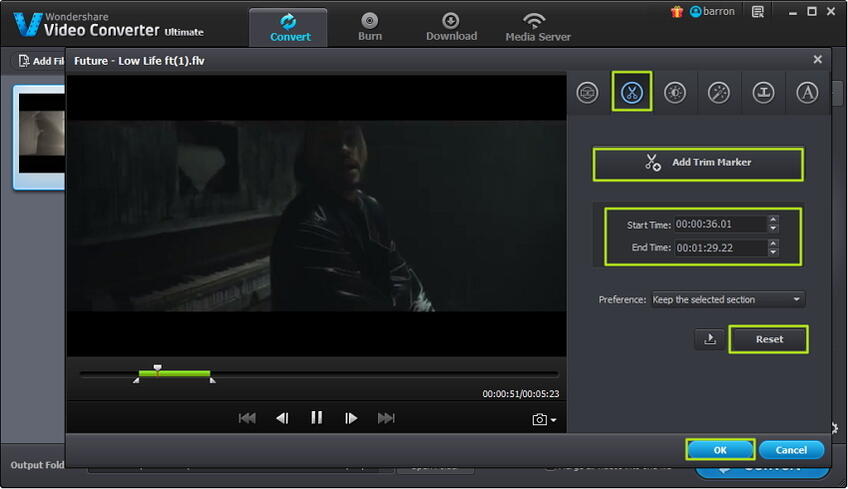Click the trim end handle triangle
Screen dimensions: 848x489
tap(213, 380)
